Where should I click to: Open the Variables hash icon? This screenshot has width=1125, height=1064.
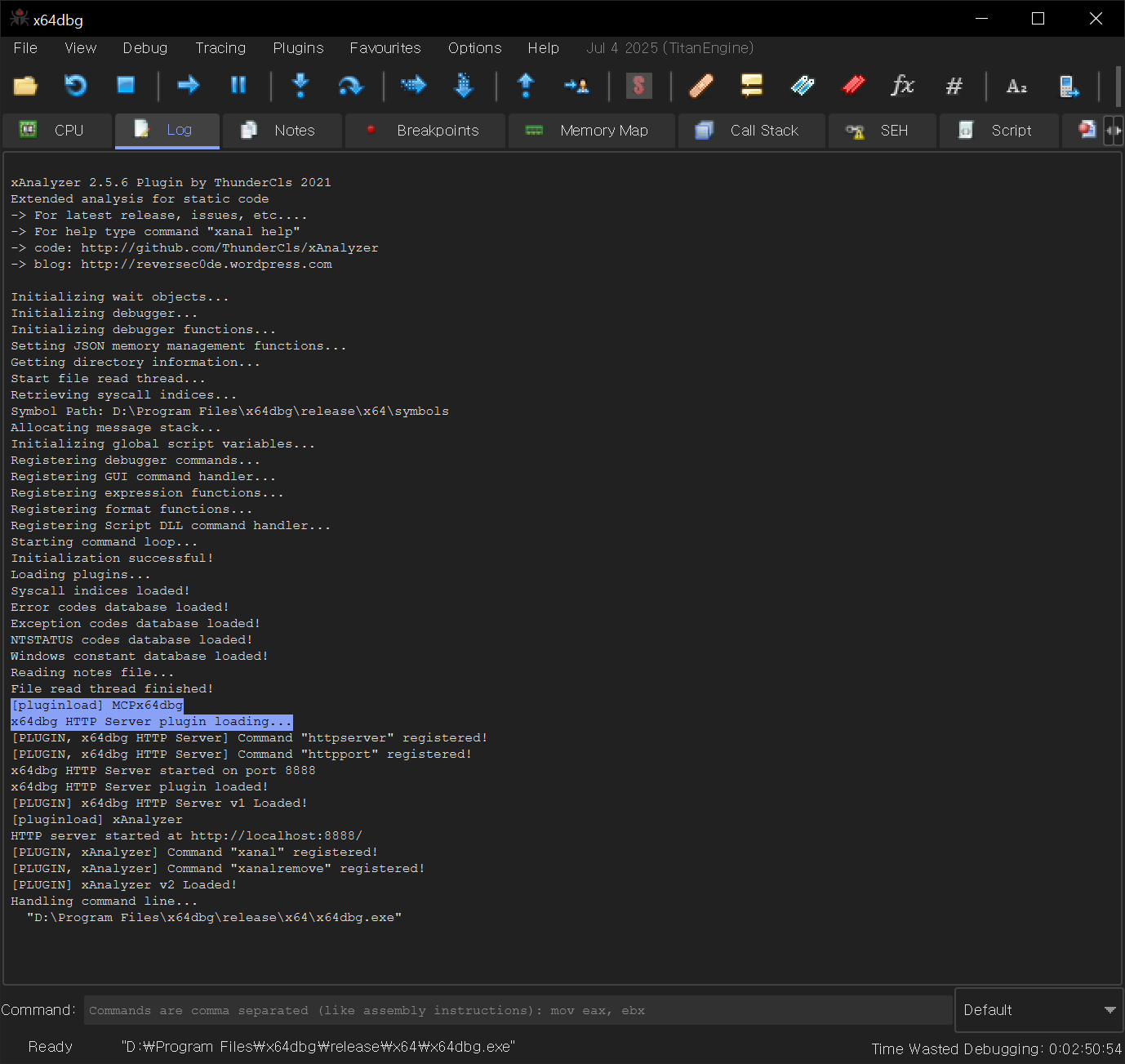click(x=954, y=86)
